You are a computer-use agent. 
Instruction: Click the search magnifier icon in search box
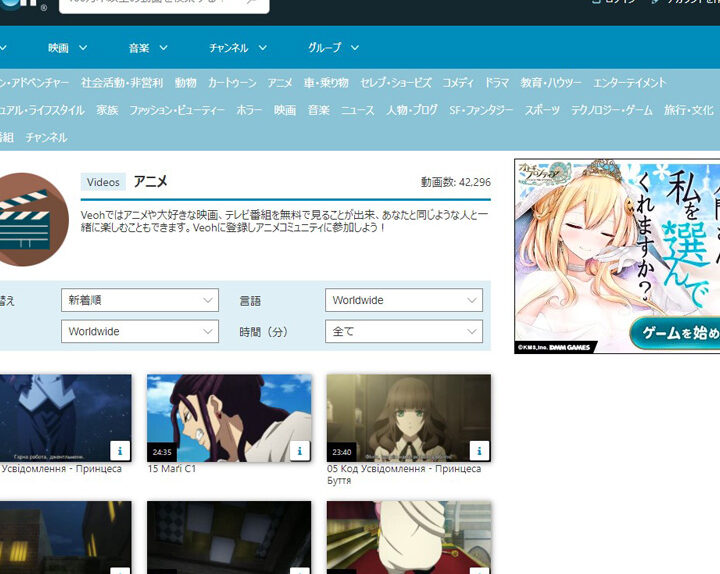point(252,2)
